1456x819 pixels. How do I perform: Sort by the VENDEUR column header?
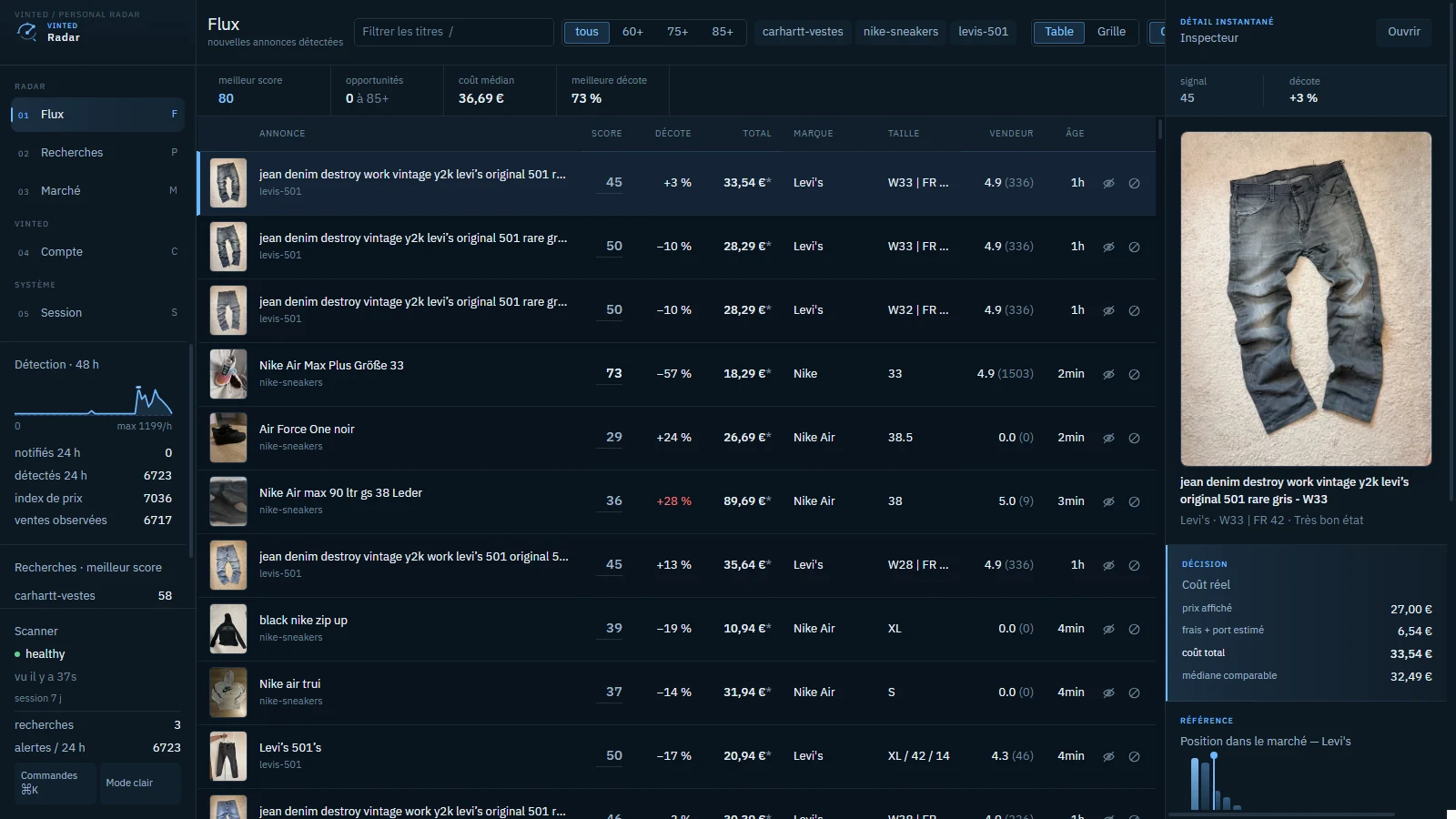click(1012, 134)
